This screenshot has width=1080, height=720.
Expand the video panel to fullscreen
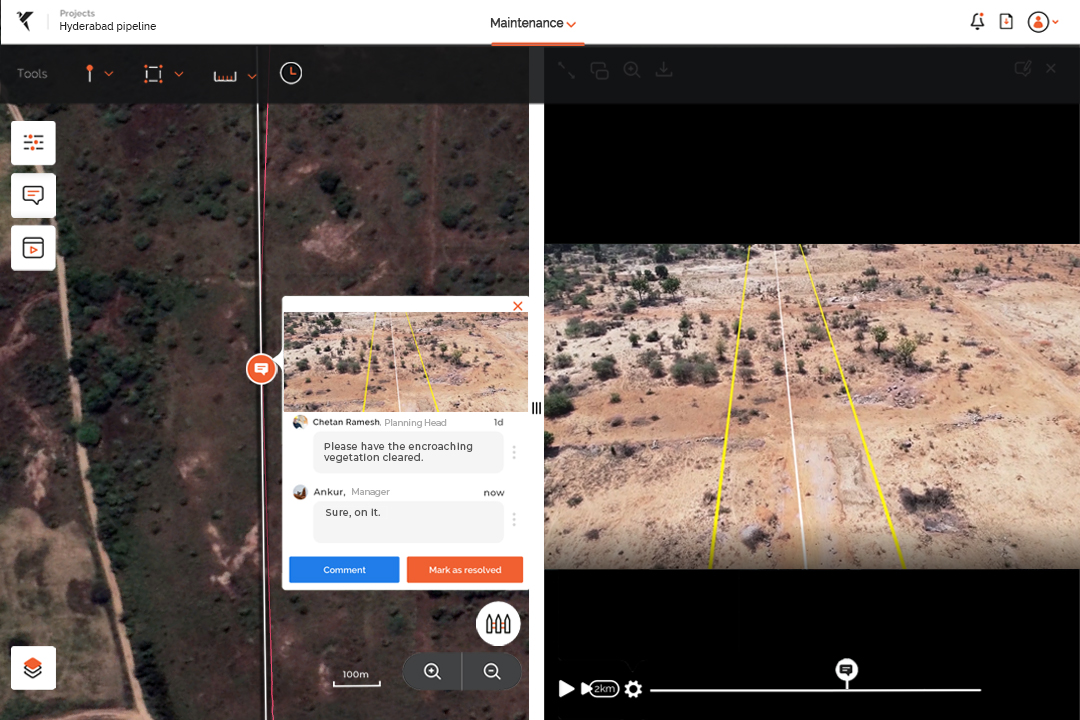566,70
